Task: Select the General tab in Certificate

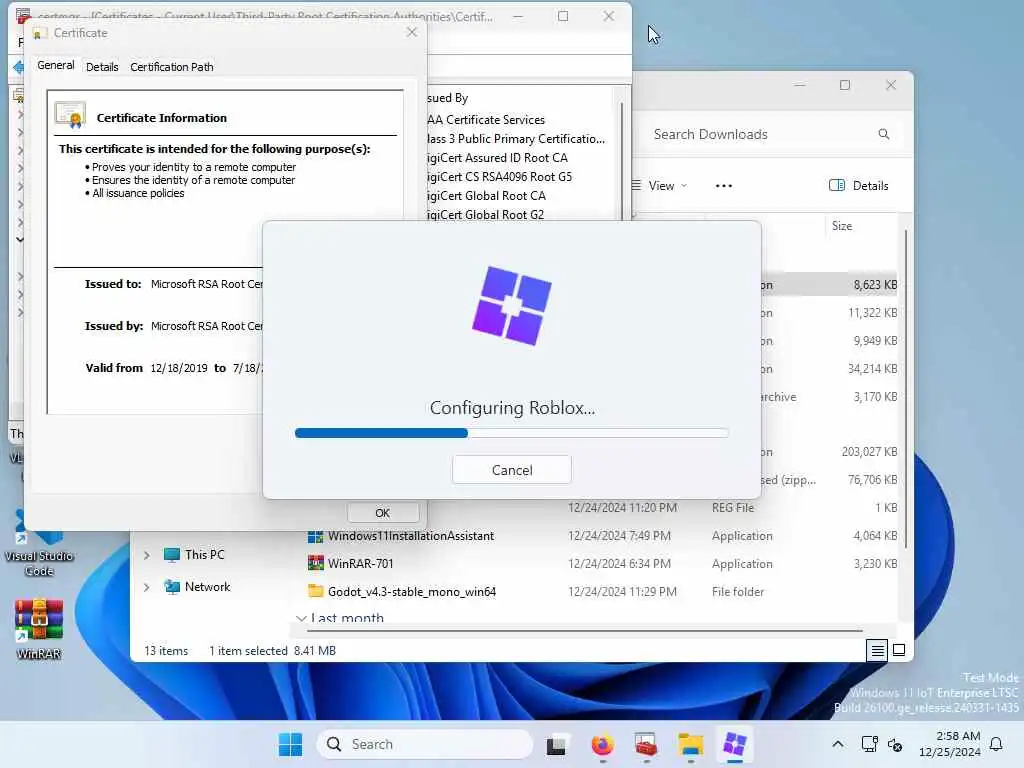Action: click(56, 65)
